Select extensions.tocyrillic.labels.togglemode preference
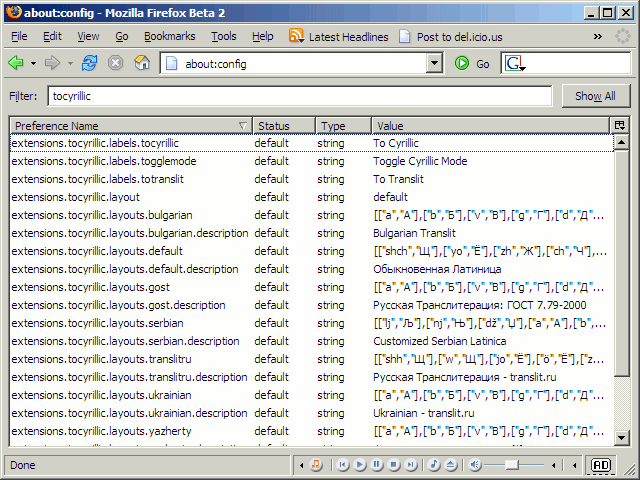 click(312, 161)
